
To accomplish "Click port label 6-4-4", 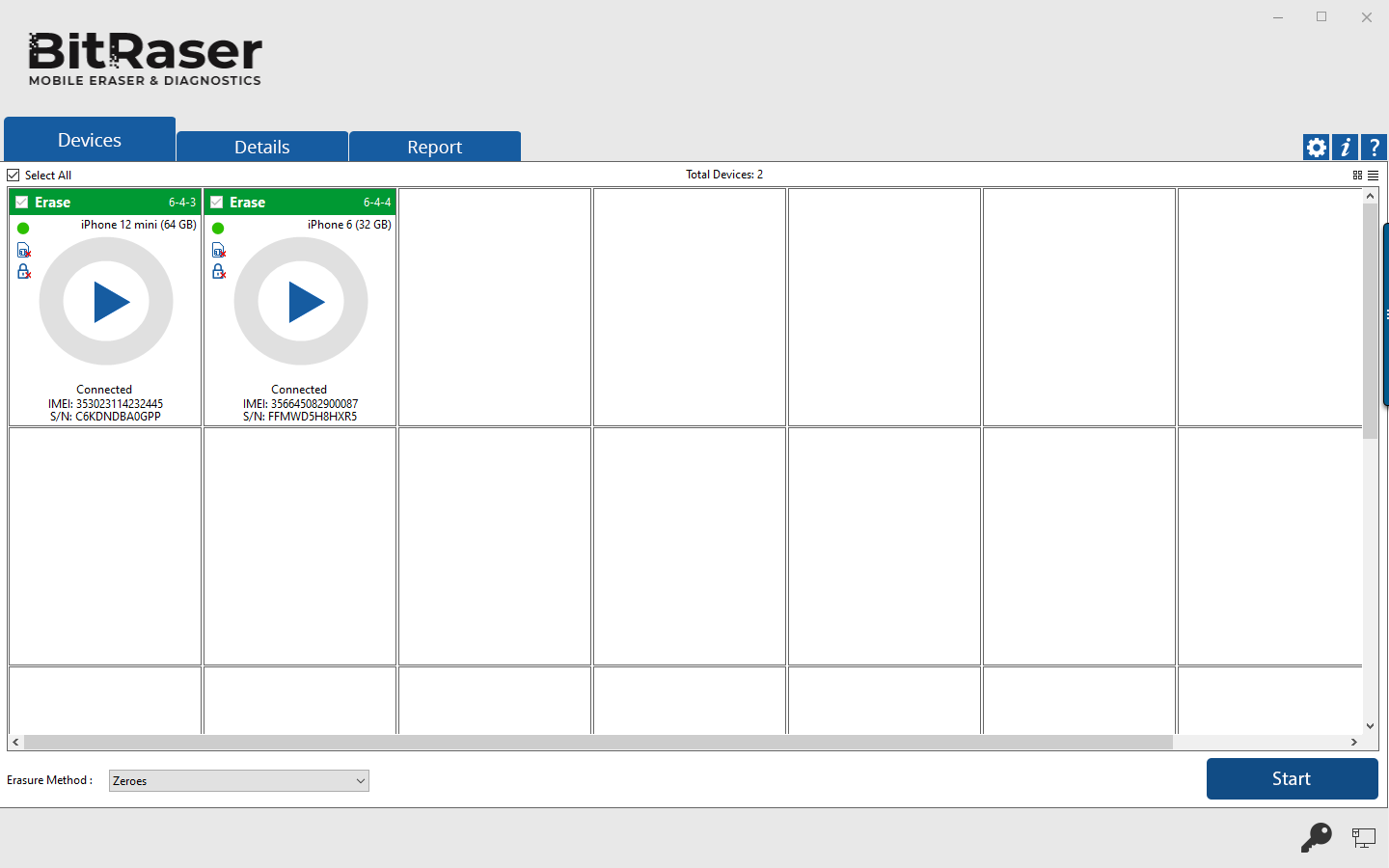I will point(377,203).
